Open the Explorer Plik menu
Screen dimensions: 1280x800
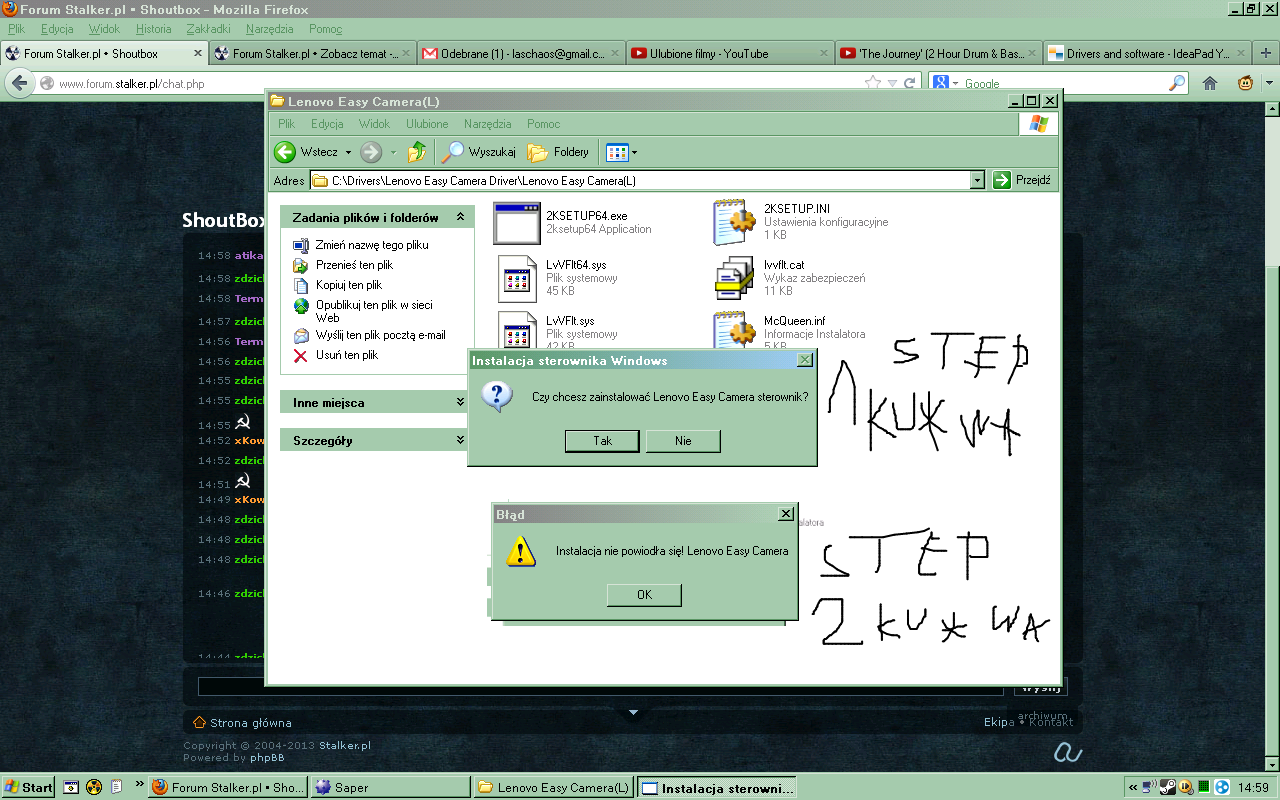(287, 124)
